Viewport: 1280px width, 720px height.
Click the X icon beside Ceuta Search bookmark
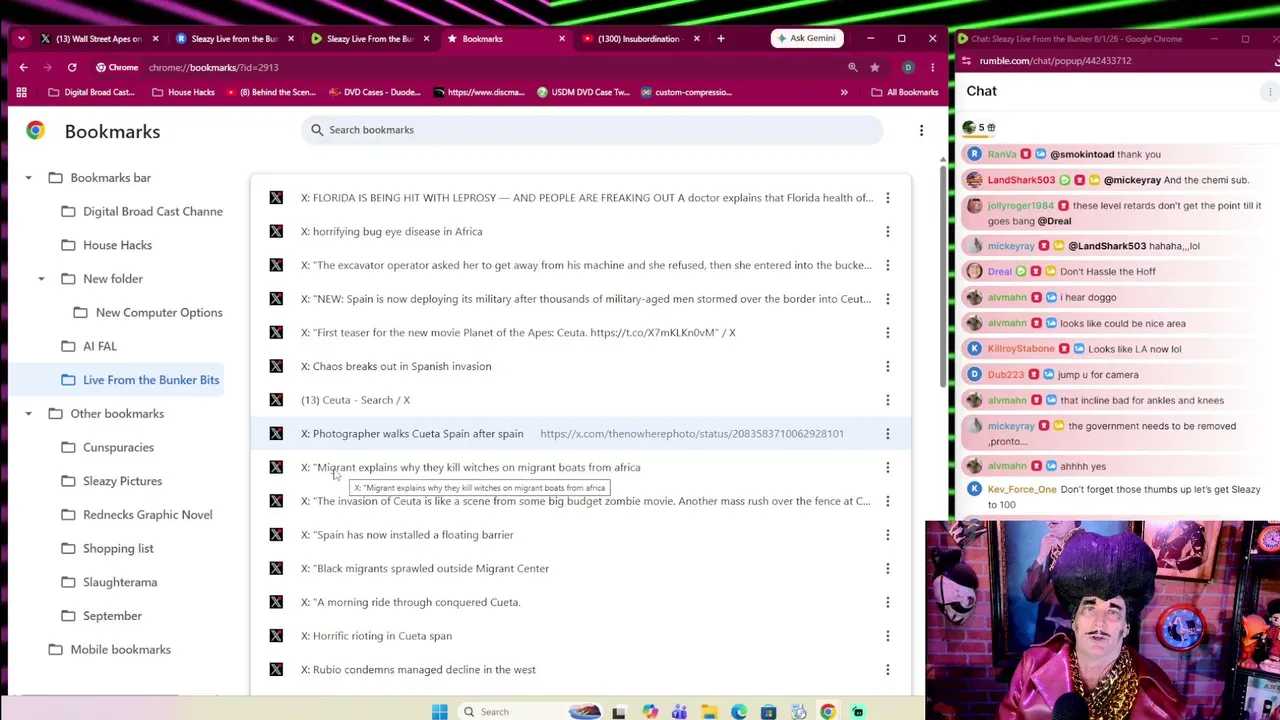(x=276, y=400)
